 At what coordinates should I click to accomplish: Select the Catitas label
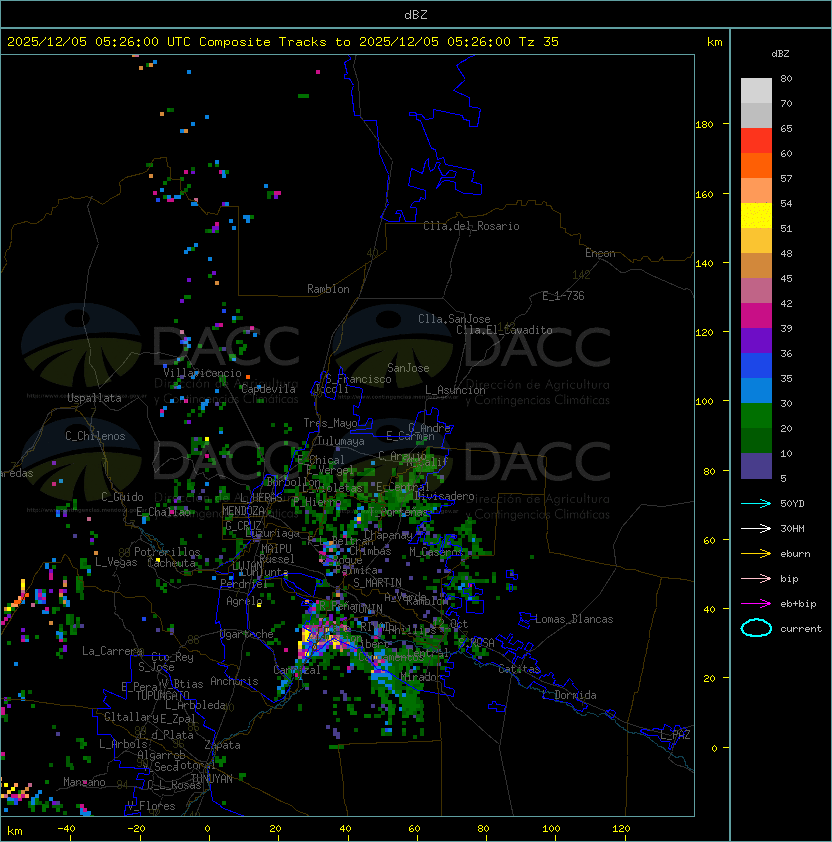pyautogui.click(x=519, y=670)
